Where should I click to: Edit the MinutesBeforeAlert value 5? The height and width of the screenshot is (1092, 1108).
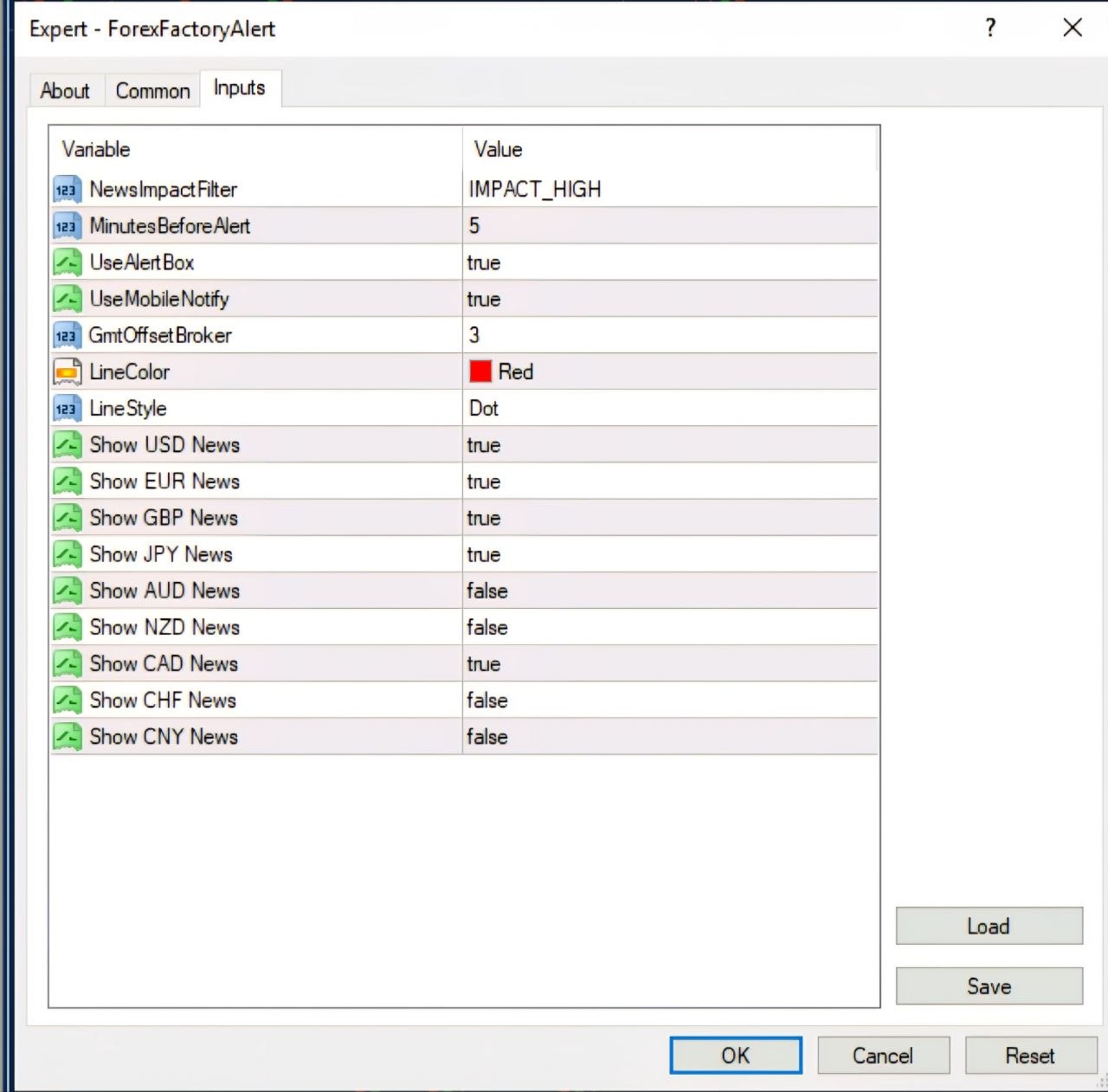[670, 226]
